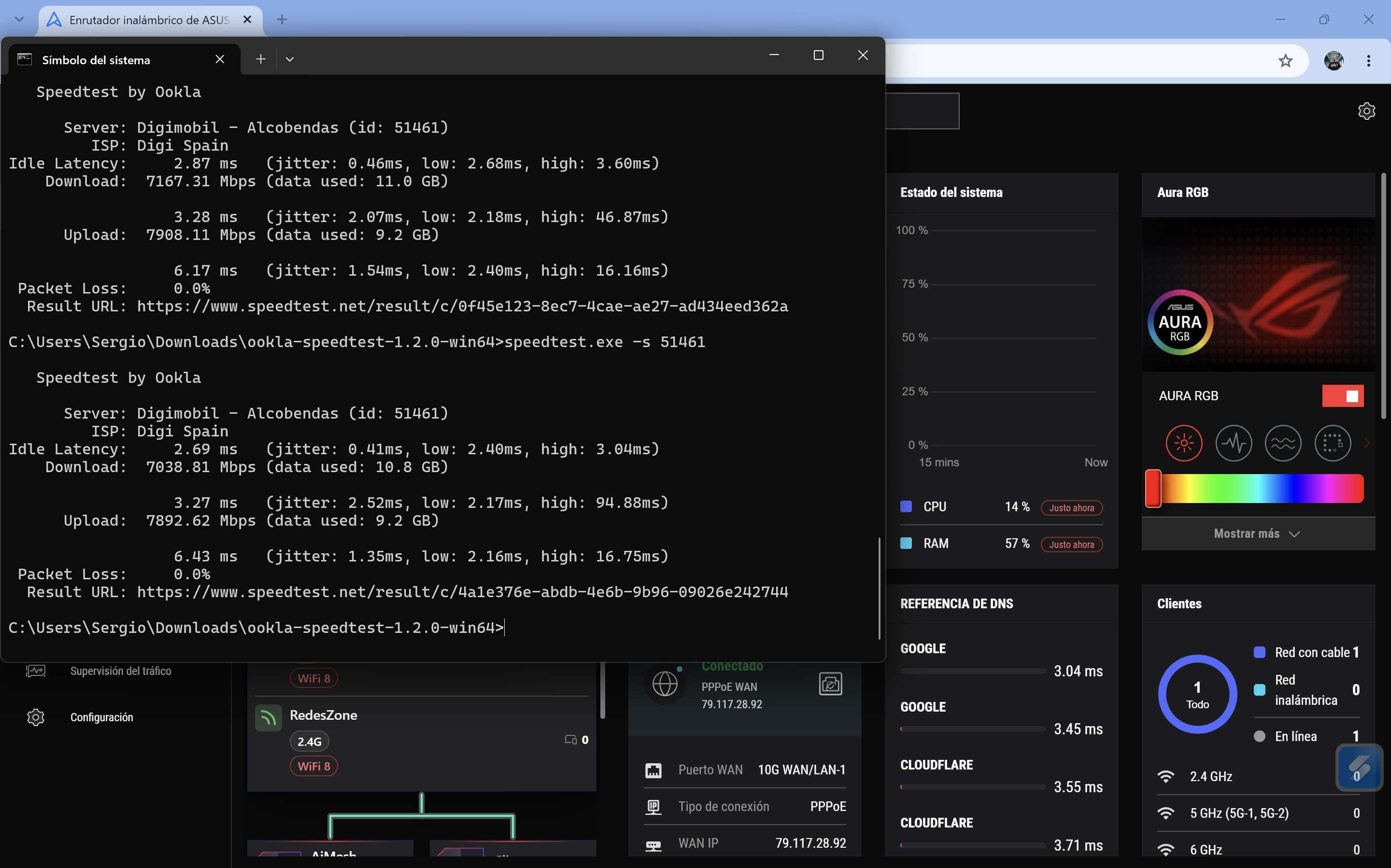Select the marquee dotted-square Aura effect
1391x868 pixels.
coord(1333,443)
